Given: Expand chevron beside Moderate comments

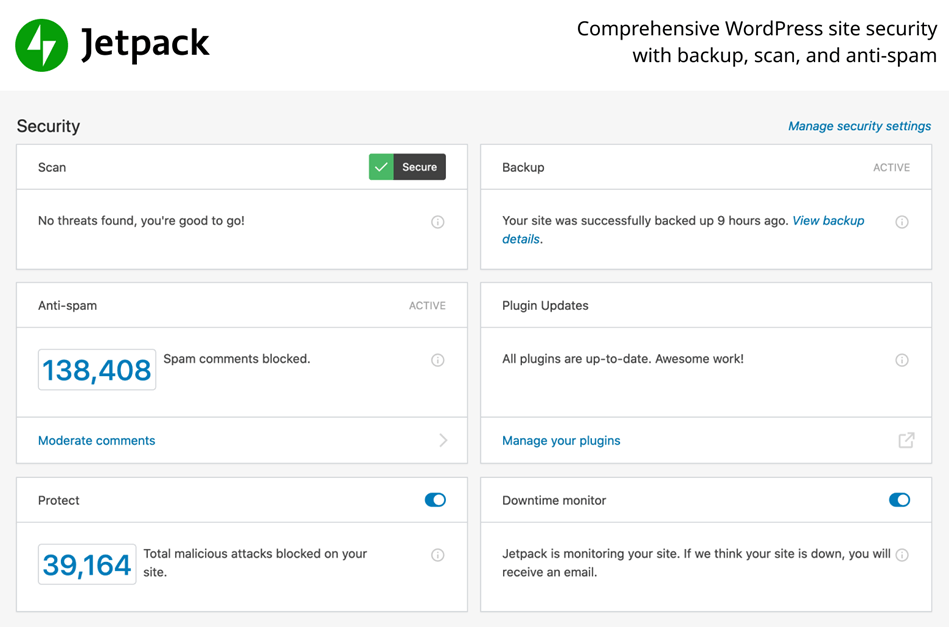Looking at the screenshot, I should point(443,440).
